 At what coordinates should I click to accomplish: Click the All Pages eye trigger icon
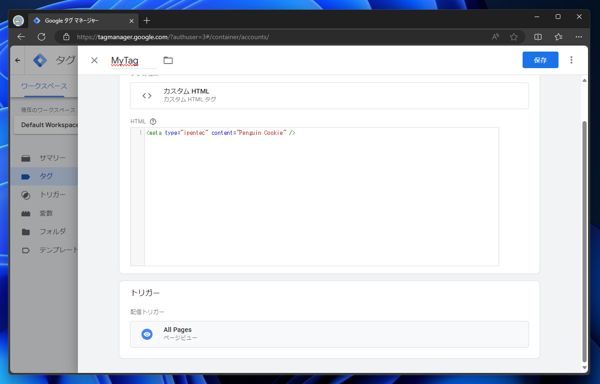[147, 334]
